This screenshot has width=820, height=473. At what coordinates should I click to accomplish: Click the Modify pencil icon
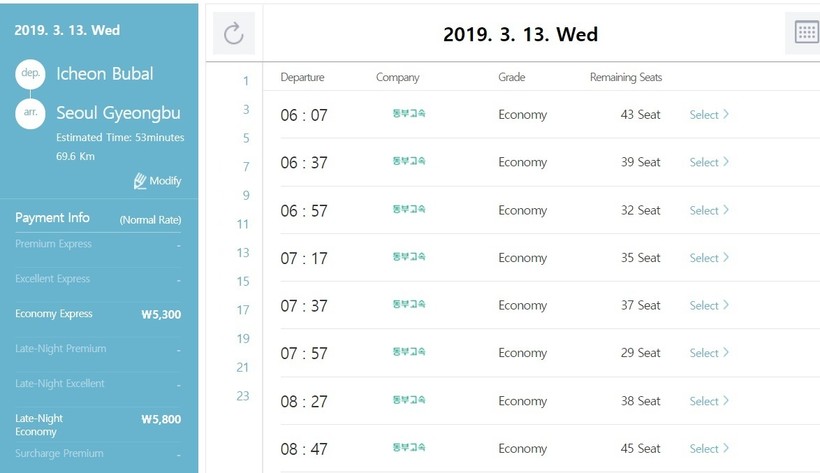pyautogui.click(x=141, y=180)
